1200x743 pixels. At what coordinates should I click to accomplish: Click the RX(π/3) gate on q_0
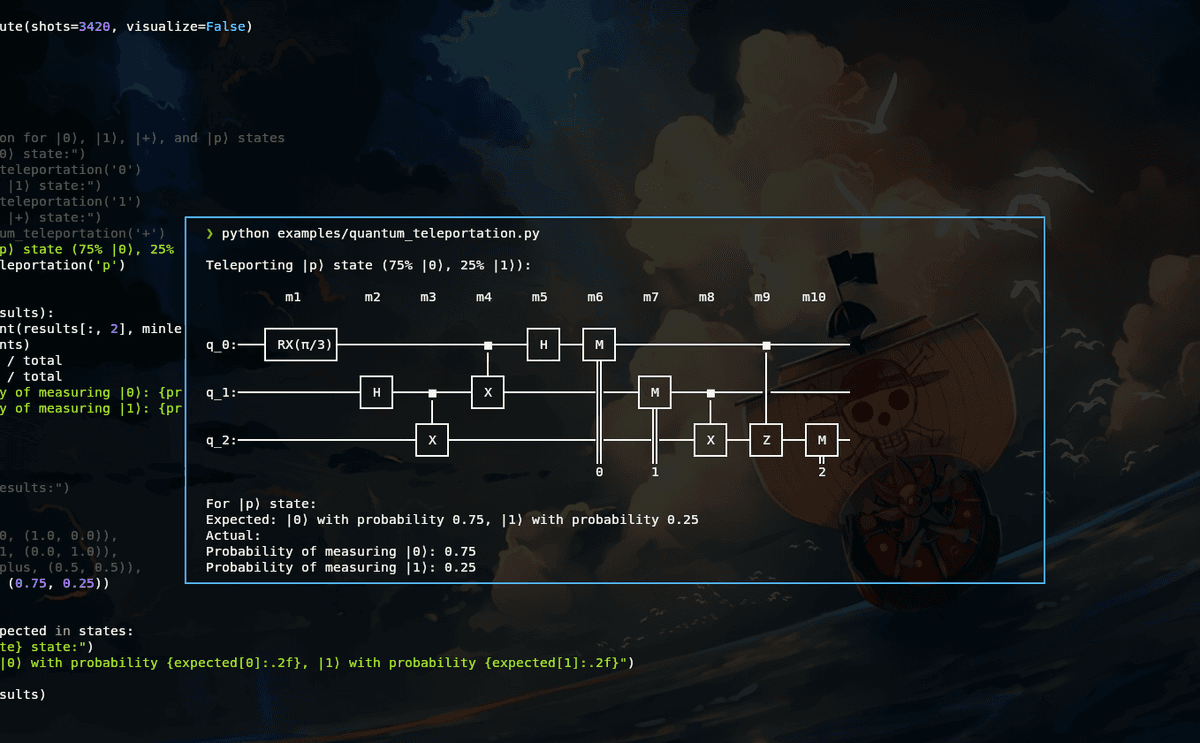point(300,345)
